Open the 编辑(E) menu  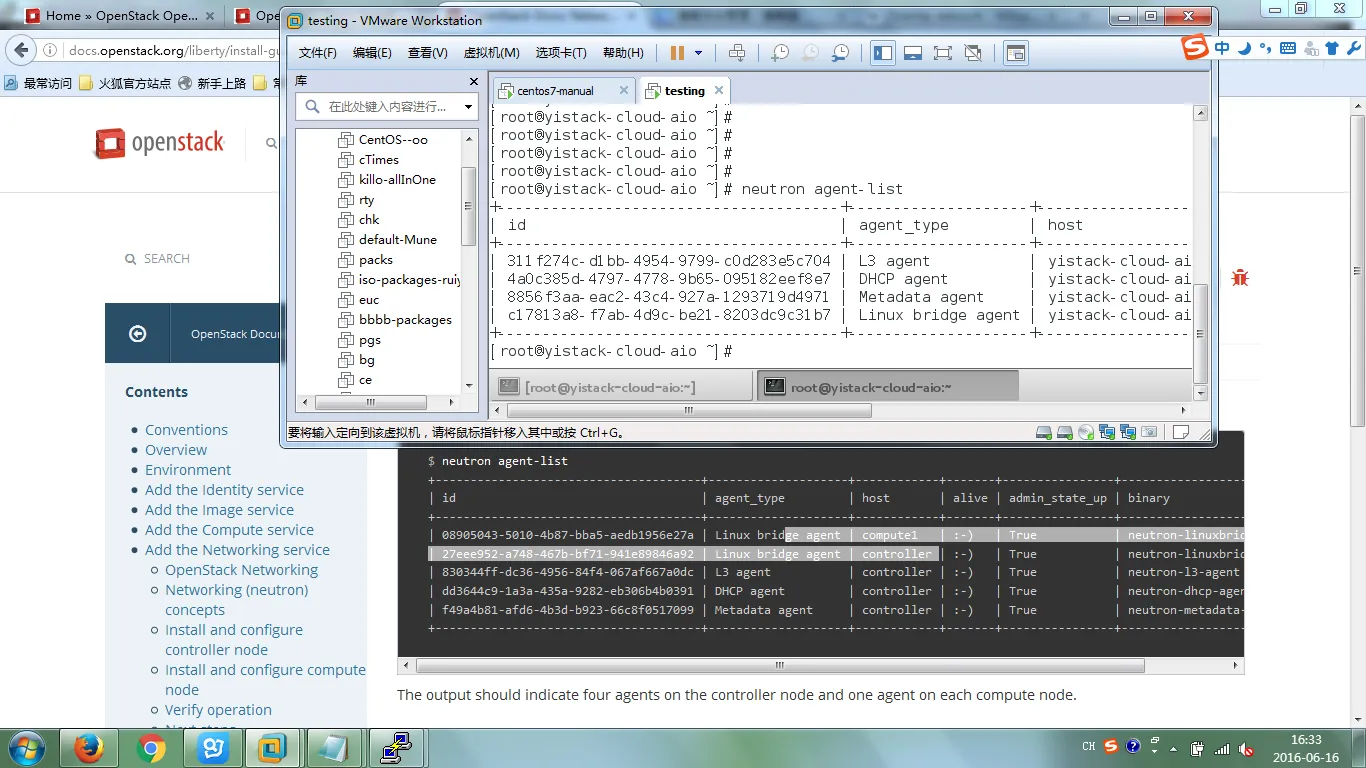[372, 53]
